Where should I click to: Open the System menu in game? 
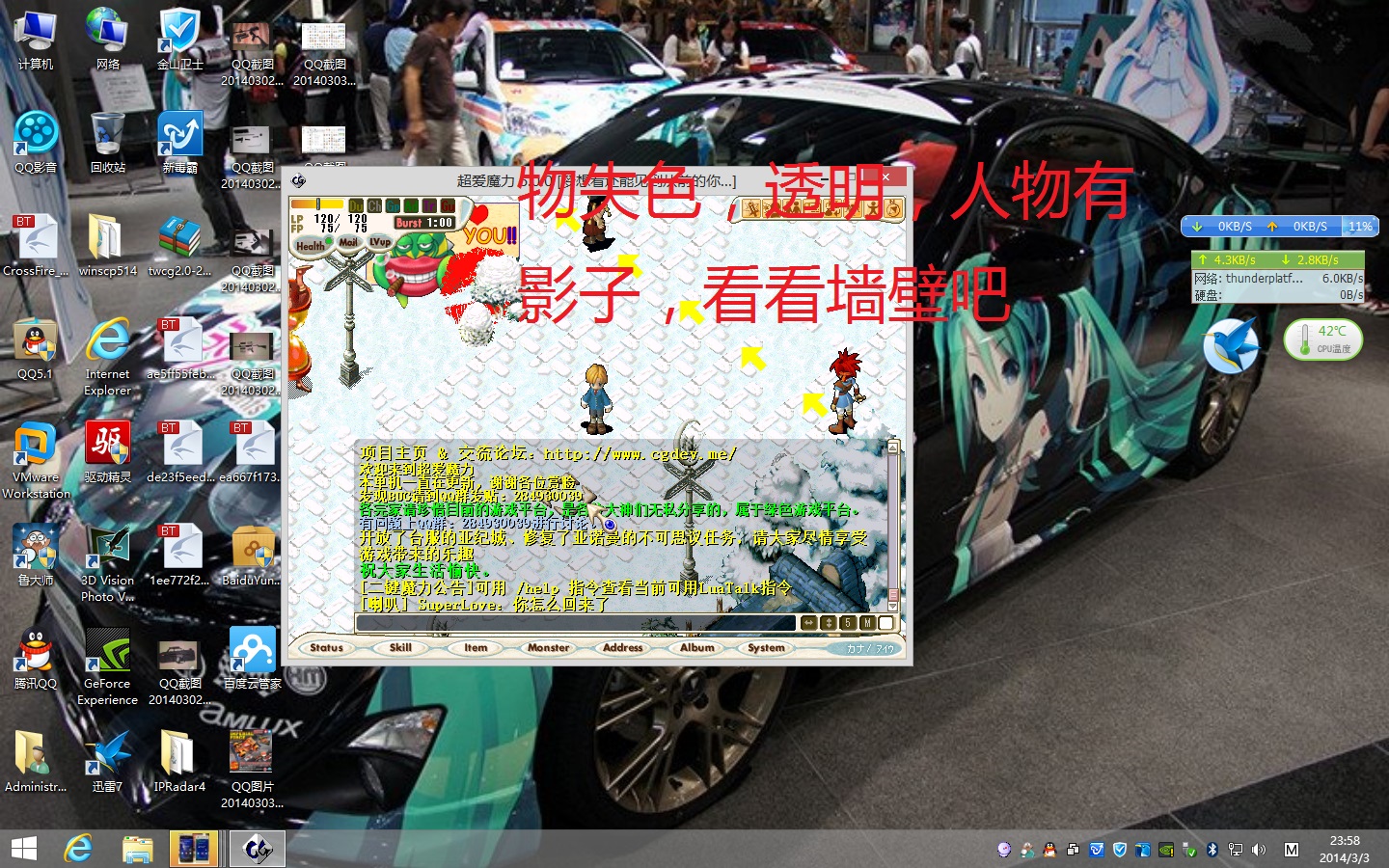pyautogui.click(x=766, y=648)
